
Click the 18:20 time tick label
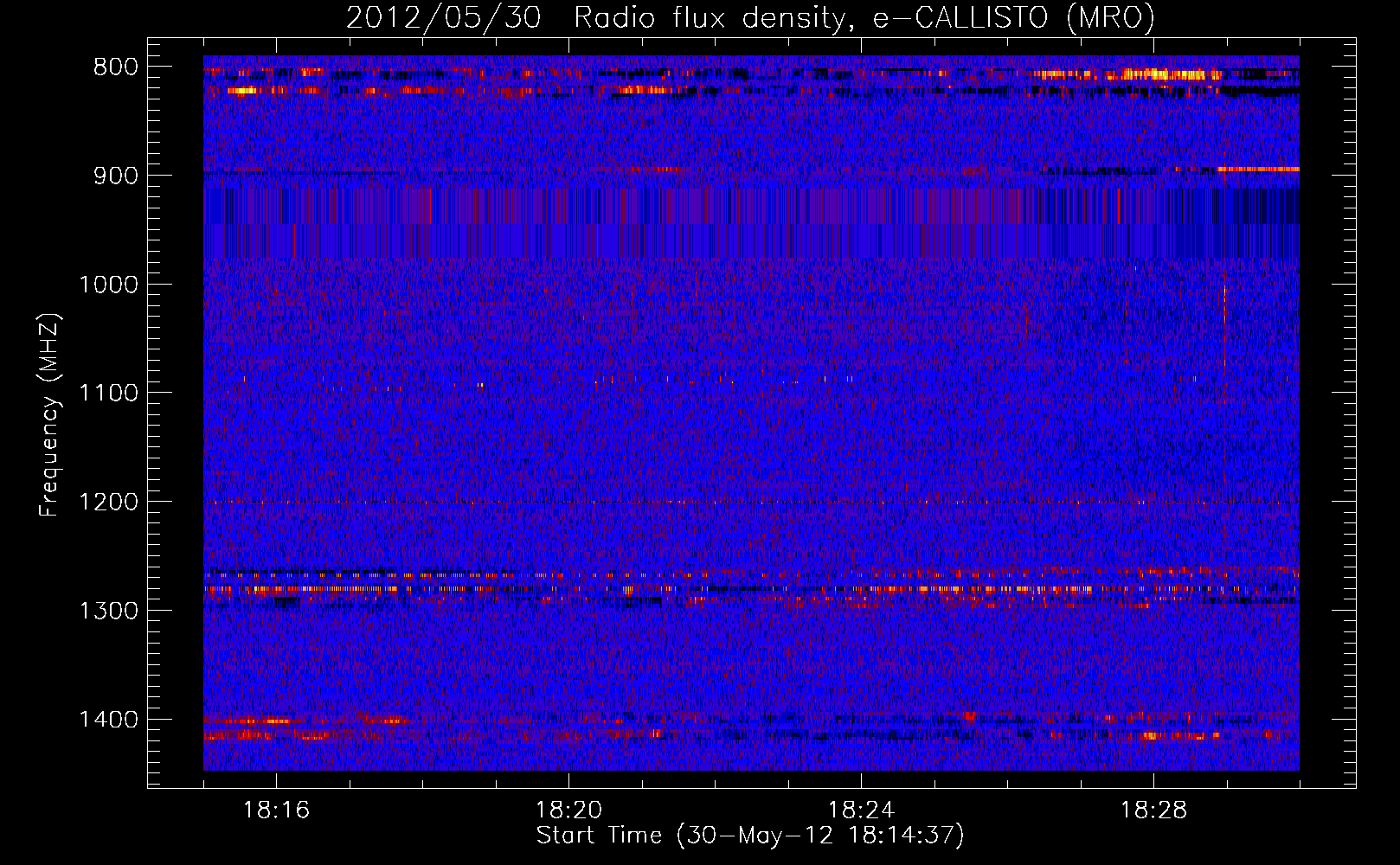click(568, 811)
